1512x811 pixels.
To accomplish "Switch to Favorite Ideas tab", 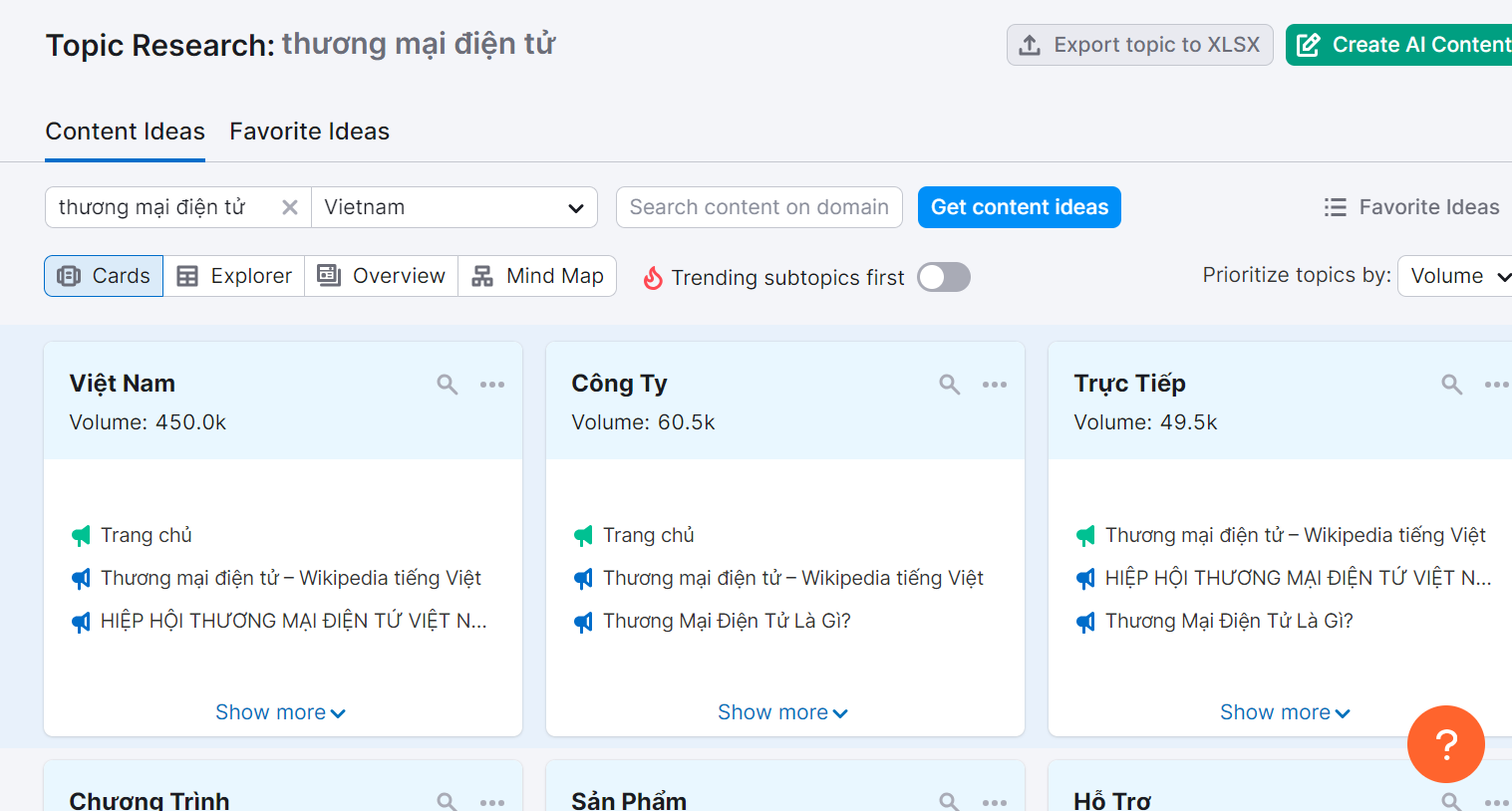I will click(310, 132).
